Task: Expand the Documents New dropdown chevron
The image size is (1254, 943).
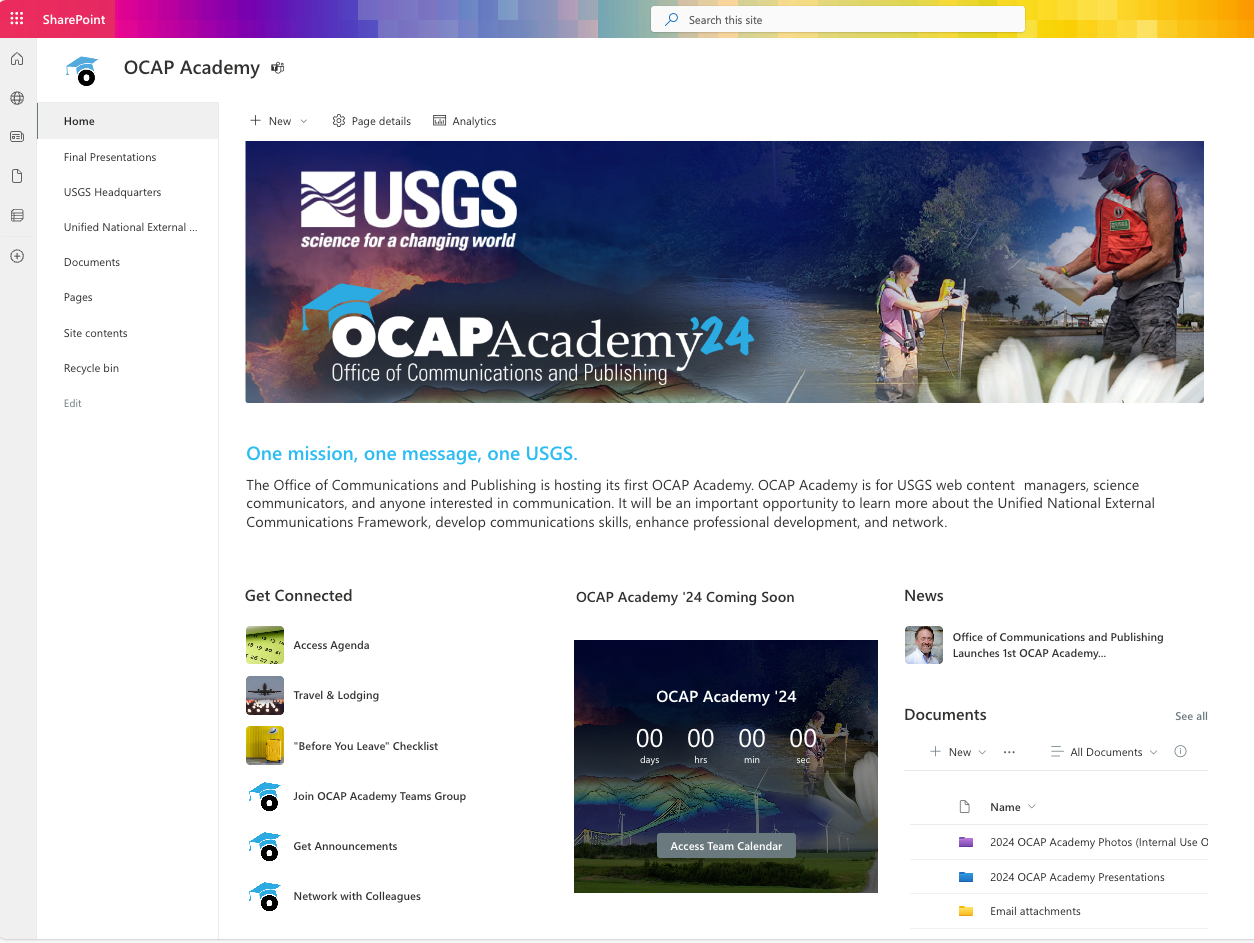Action: [x=982, y=752]
